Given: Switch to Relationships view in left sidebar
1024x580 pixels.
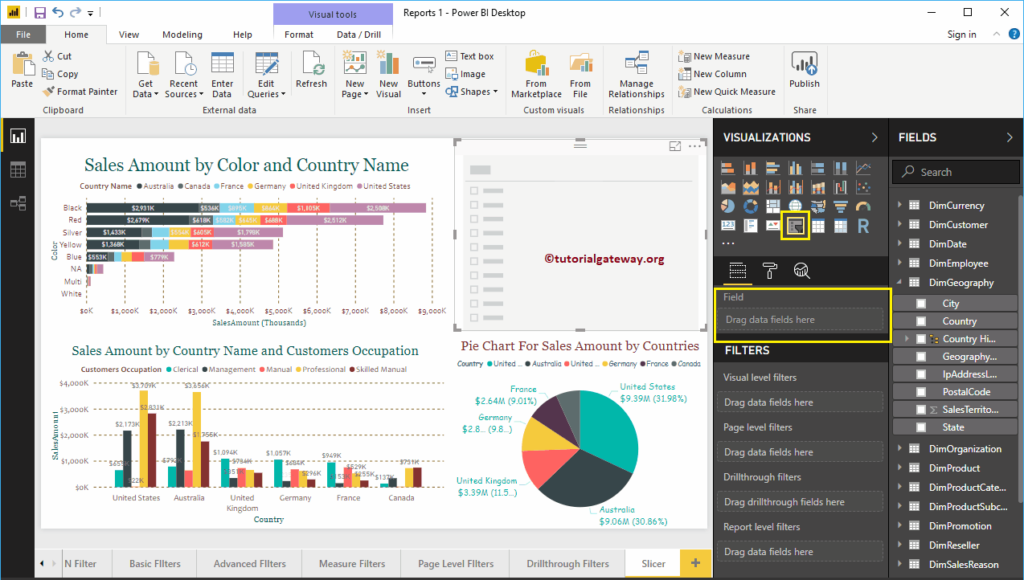Looking at the screenshot, I should pyautogui.click(x=18, y=203).
